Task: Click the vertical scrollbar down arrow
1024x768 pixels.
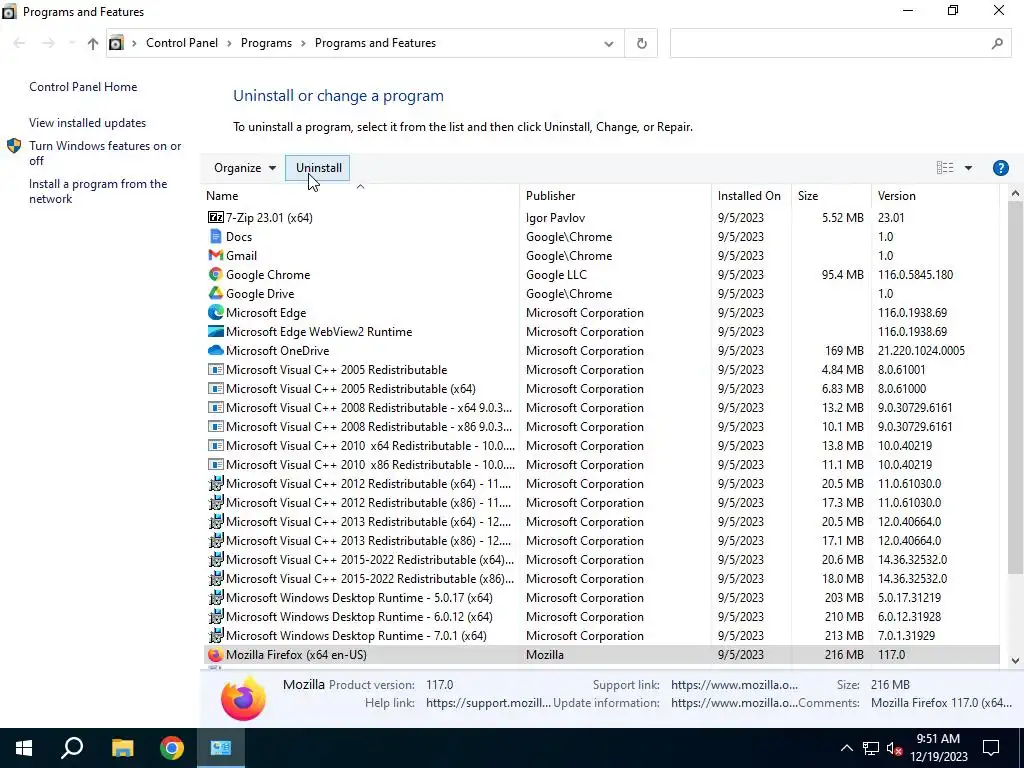Action: pos(1015,660)
